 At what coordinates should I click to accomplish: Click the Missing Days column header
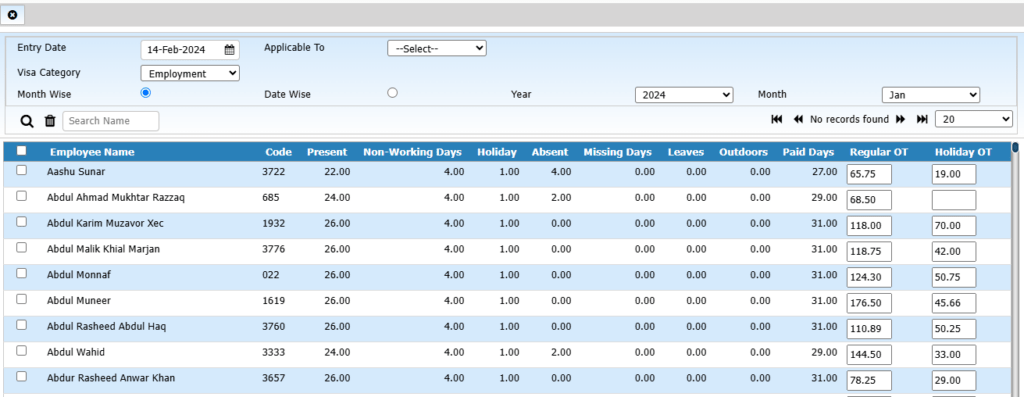[x=617, y=152]
